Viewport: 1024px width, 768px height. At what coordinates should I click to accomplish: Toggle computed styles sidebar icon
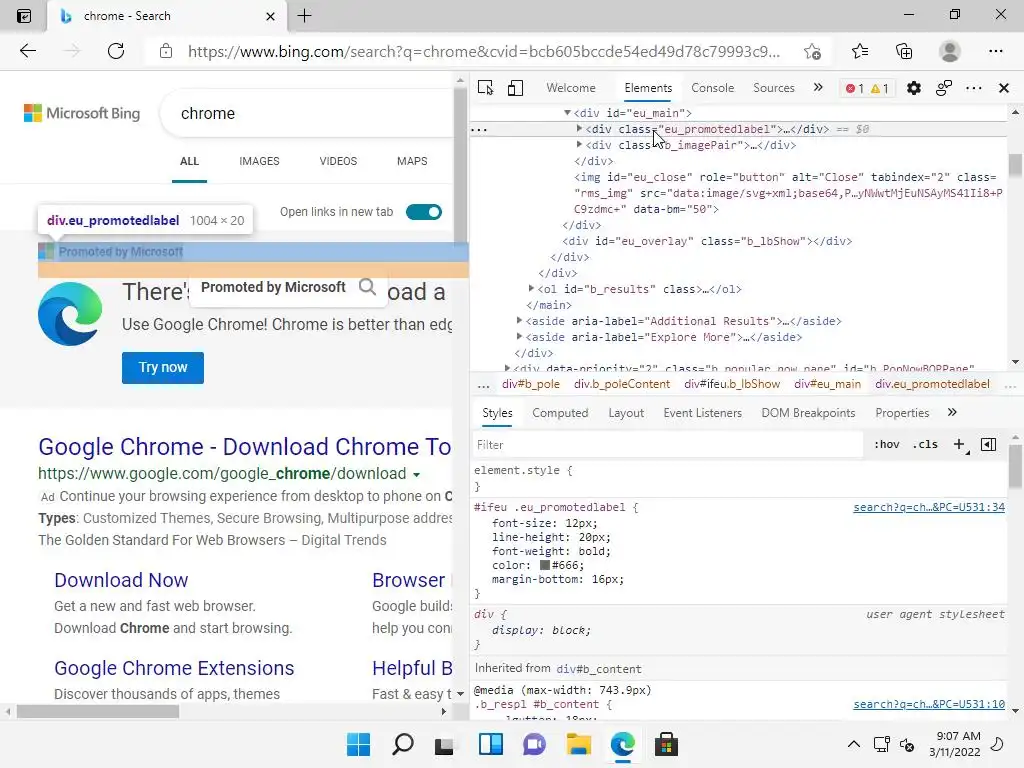(x=989, y=445)
